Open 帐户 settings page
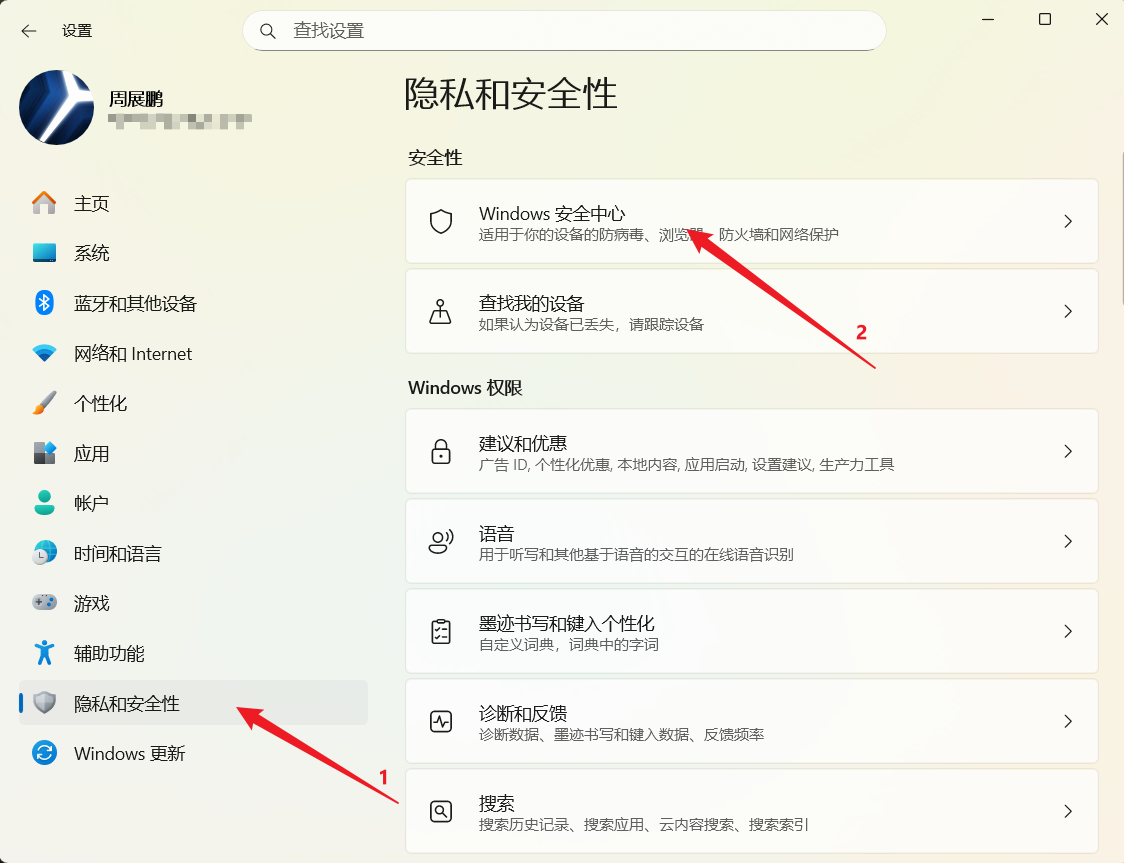1124x863 pixels. point(193,502)
